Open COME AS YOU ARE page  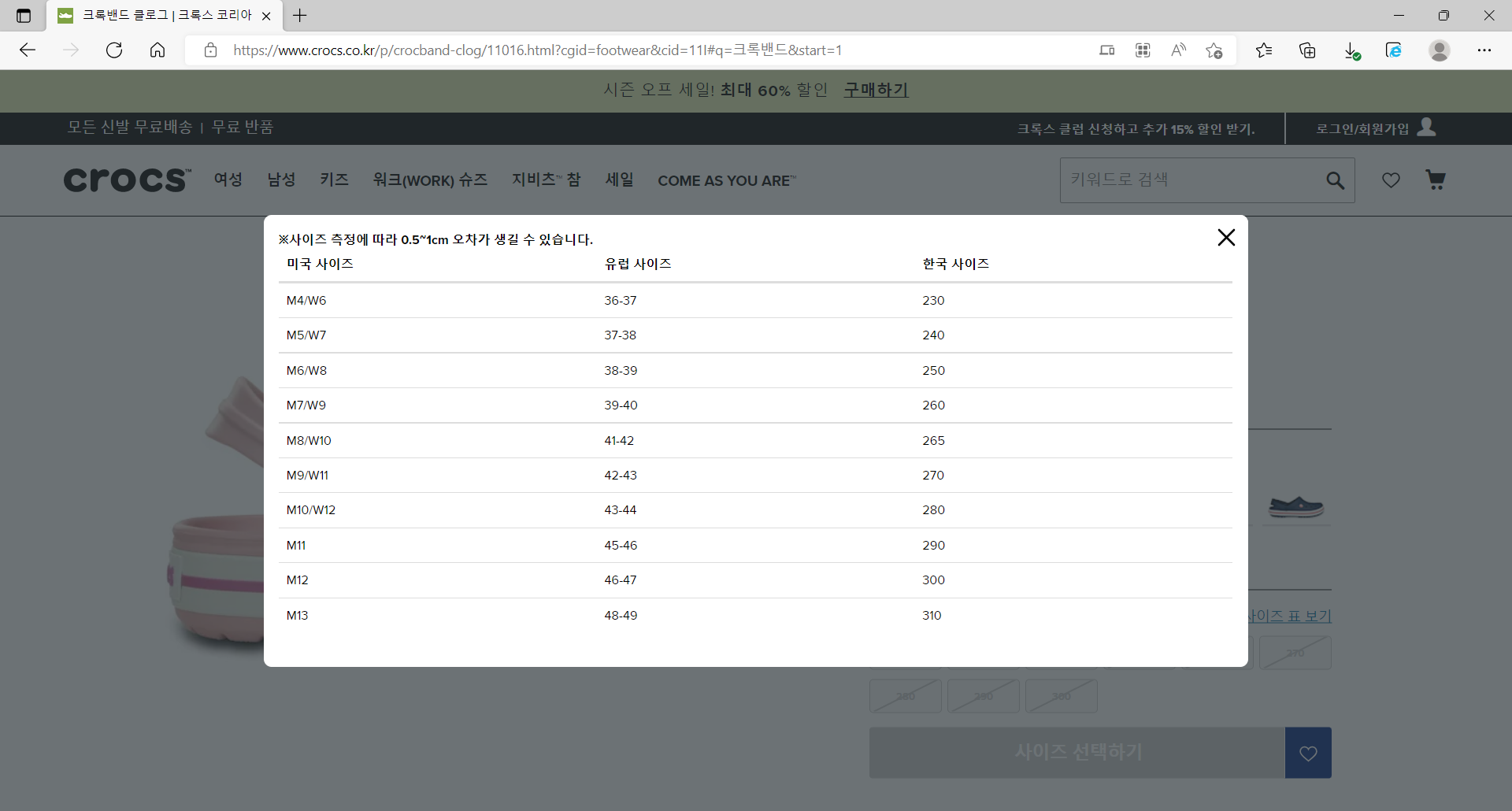coord(727,181)
